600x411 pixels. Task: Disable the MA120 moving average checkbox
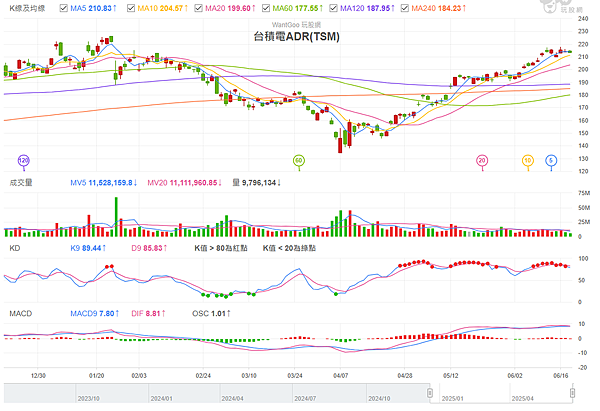333,8
